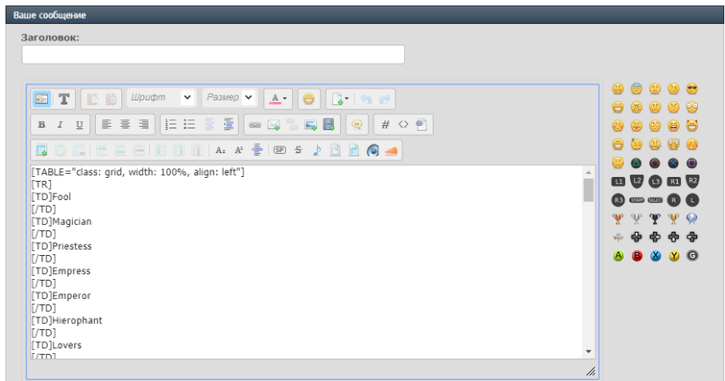Open the attachments dropdown icon

[340, 98]
